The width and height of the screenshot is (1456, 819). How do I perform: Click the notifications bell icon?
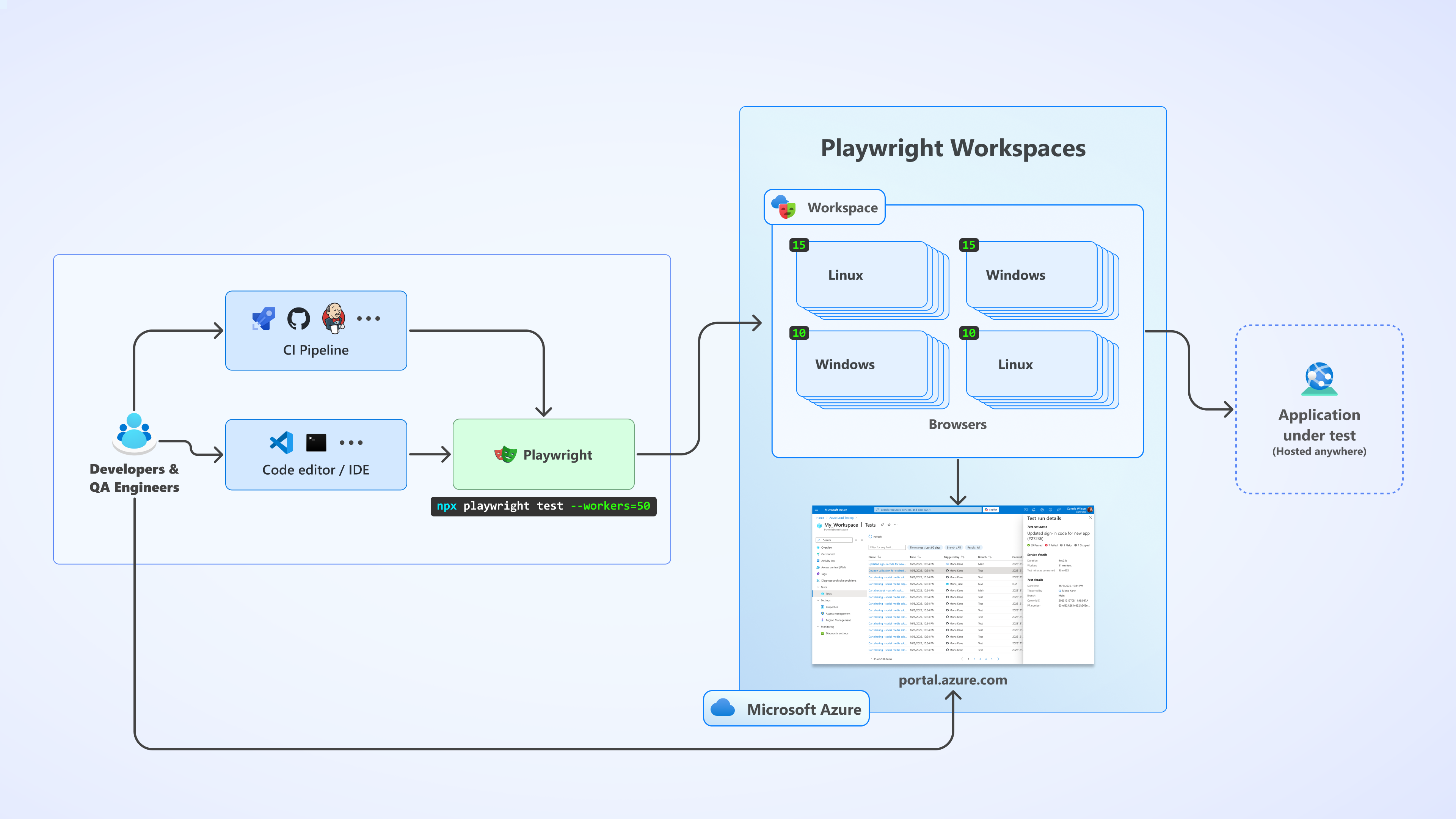click(1034, 510)
